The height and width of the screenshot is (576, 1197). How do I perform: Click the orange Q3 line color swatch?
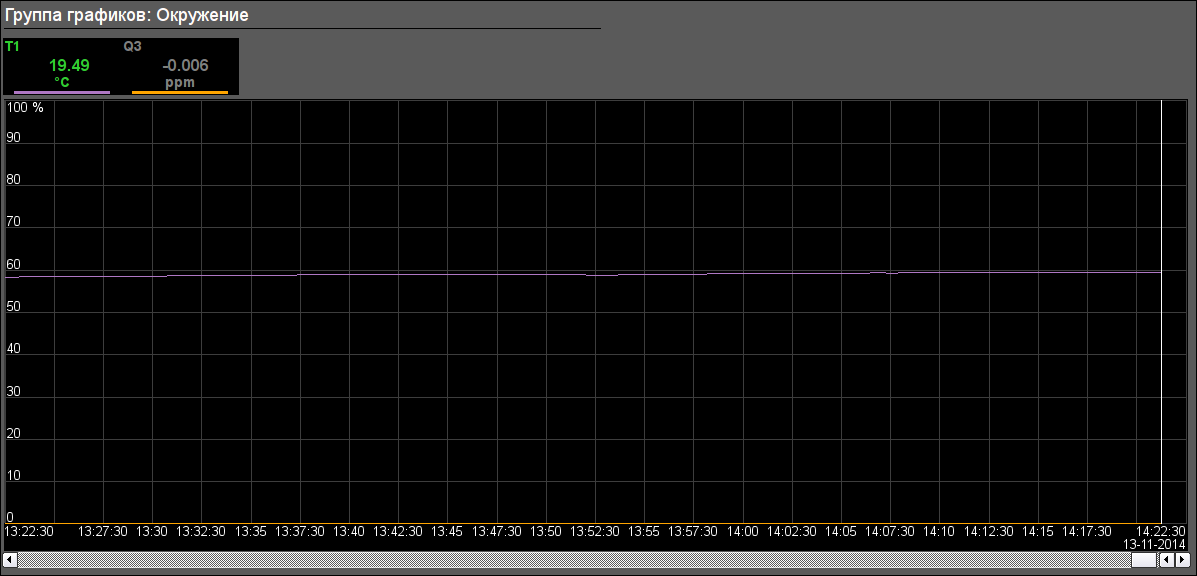[180, 92]
